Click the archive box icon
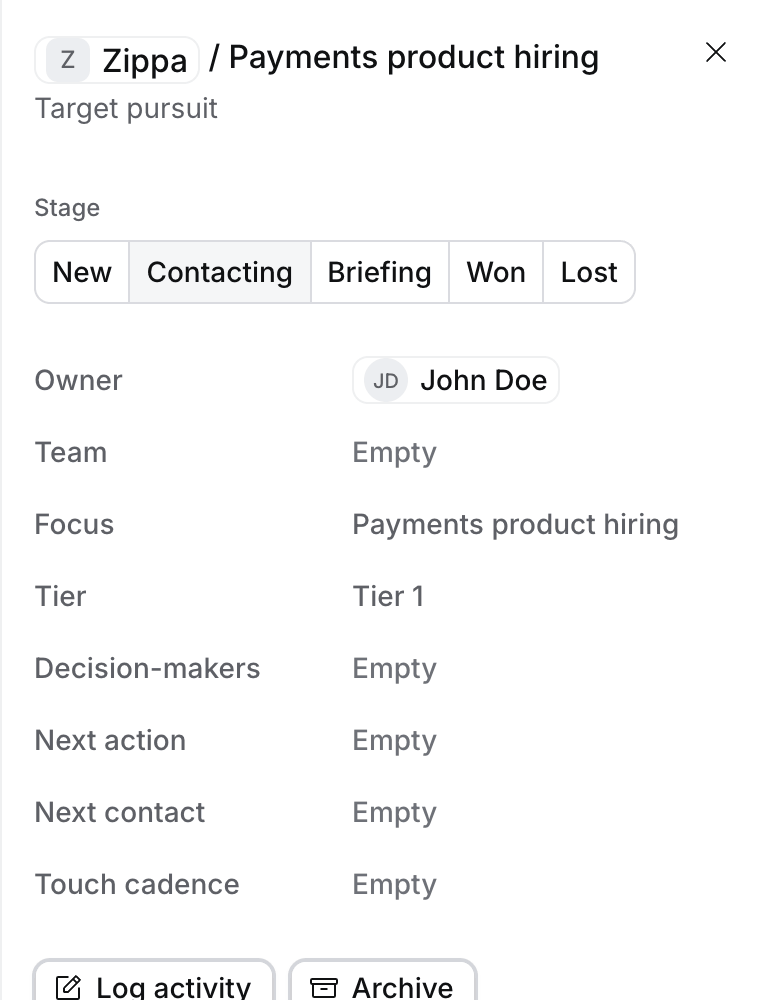This screenshot has width=768, height=1000. point(323,987)
